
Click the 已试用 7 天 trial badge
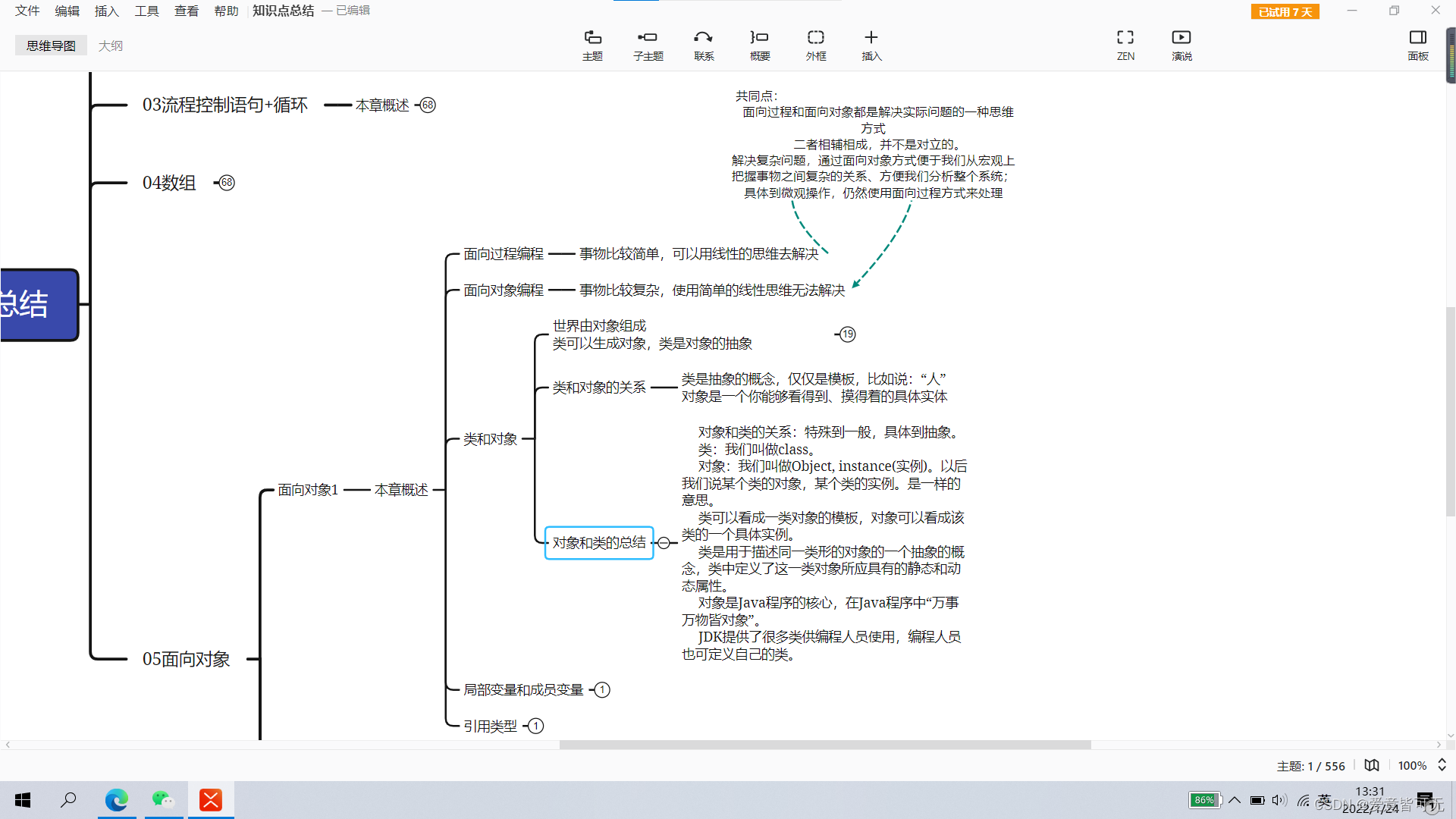point(1285,11)
